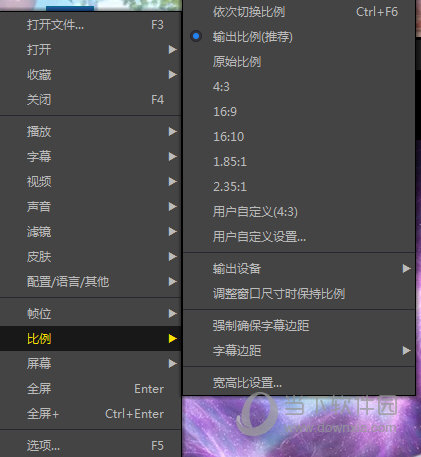Toggle 强制确保字幕边距 option

299,325
